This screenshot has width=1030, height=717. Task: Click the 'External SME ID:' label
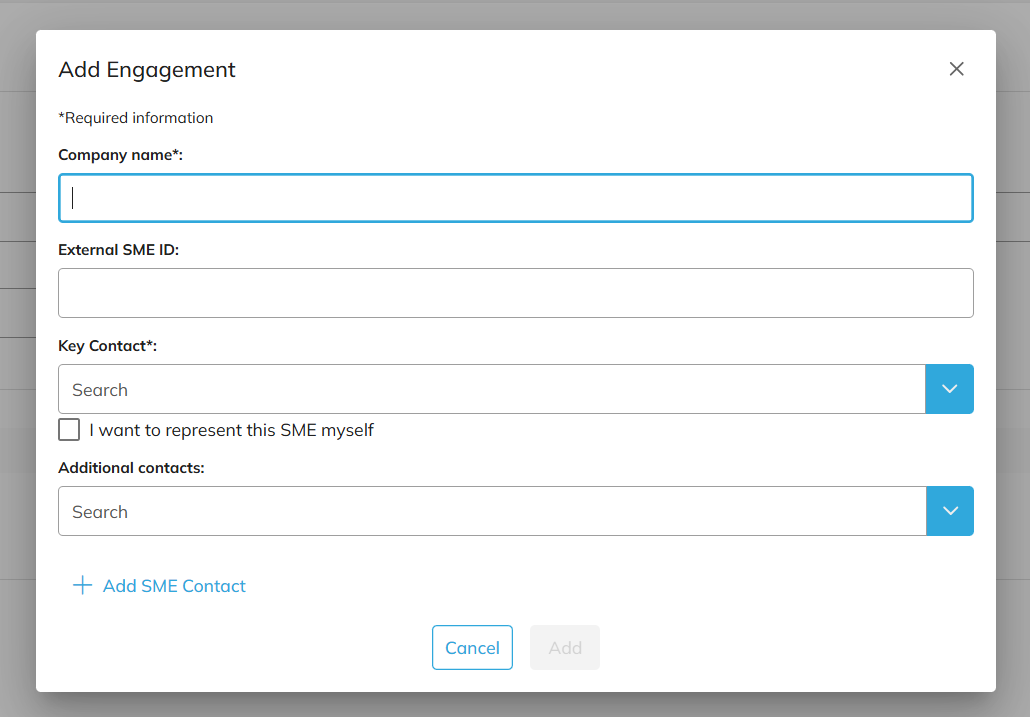118,250
